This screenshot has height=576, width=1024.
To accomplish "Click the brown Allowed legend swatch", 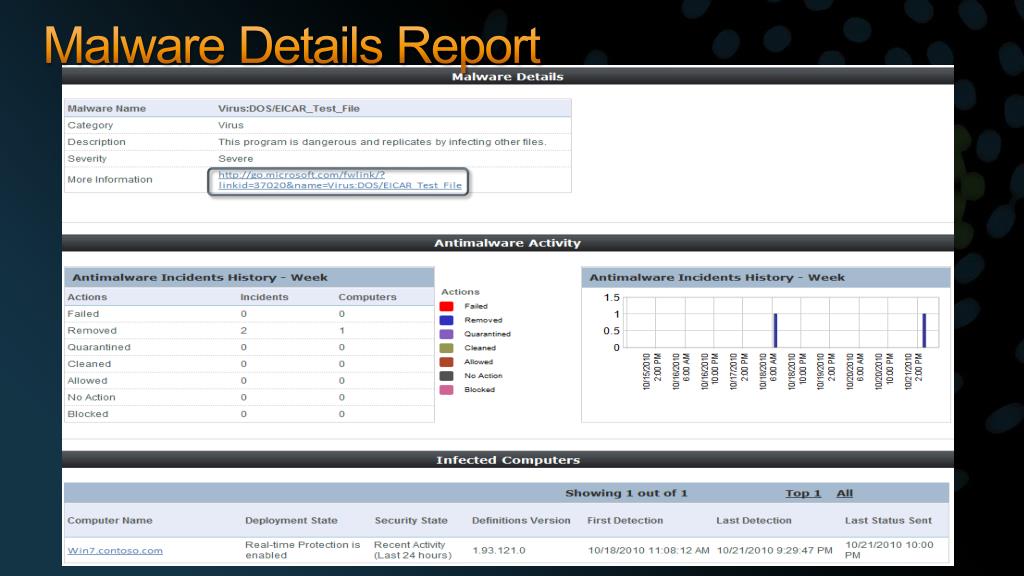I will pyautogui.click(x=447, y=362).
